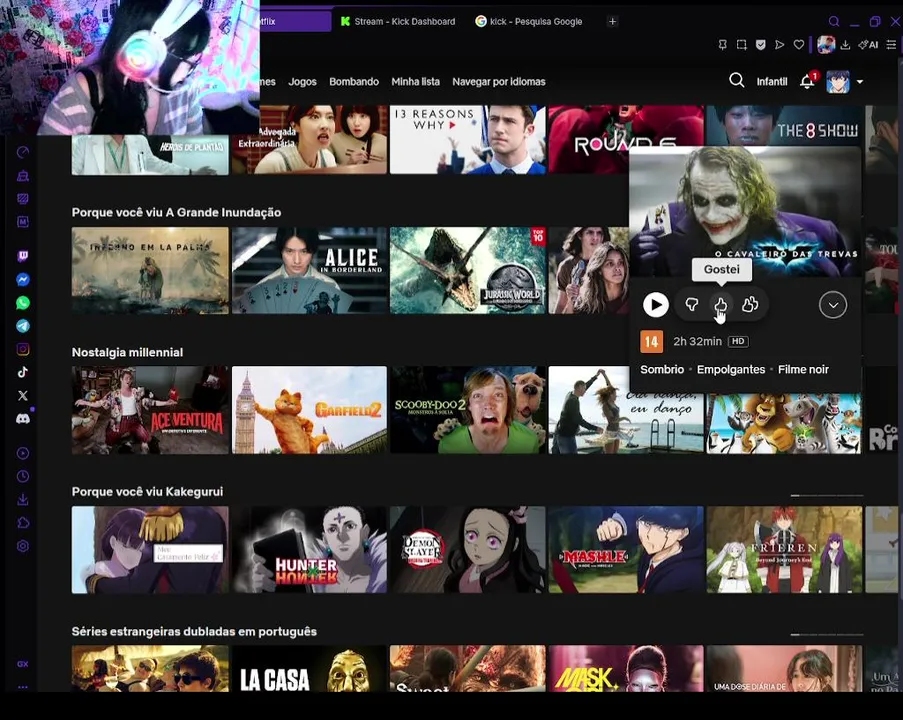Open browsing history clock icon in sidebar

22,476
